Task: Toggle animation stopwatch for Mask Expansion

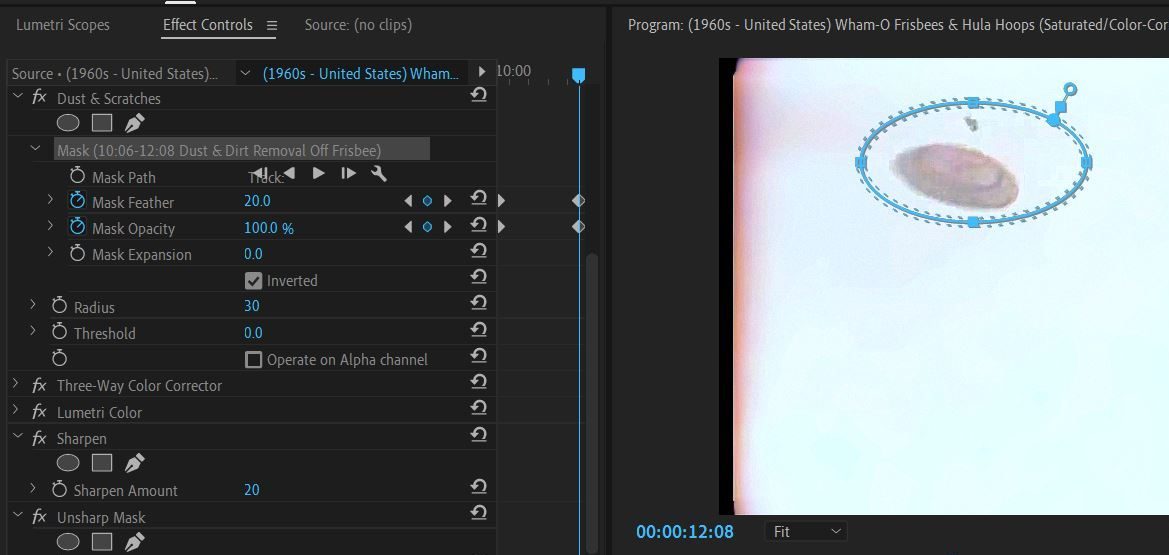Action: coord(77,253)
